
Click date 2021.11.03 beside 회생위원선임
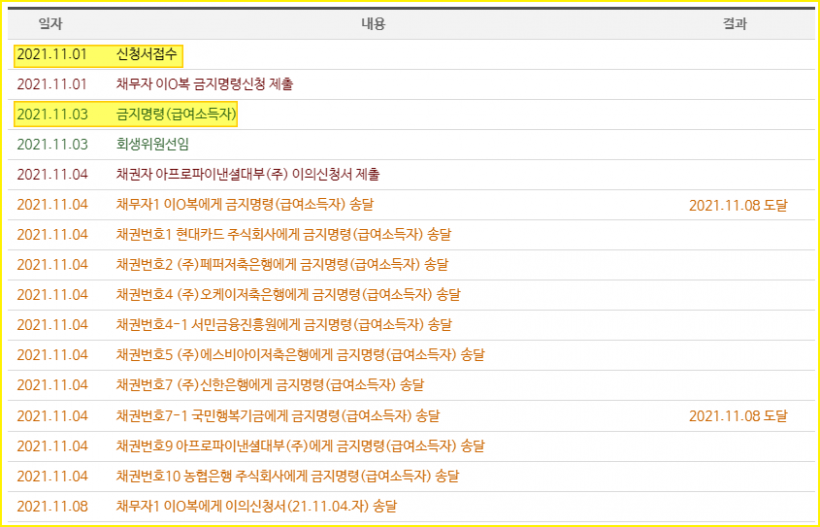52,144
